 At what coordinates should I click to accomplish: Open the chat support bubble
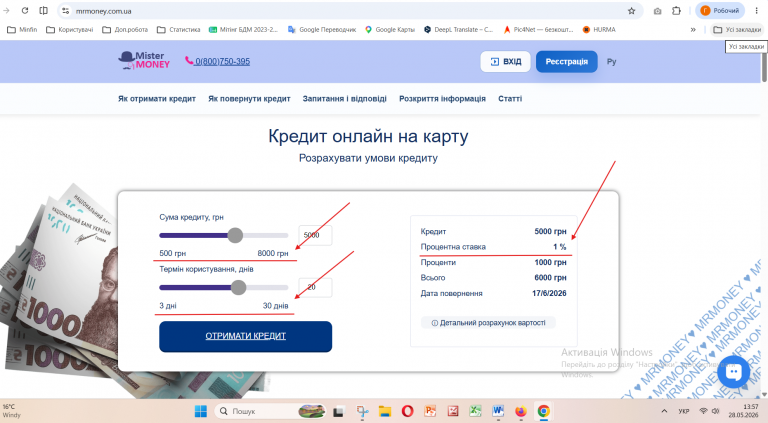[x=733, y=372]
